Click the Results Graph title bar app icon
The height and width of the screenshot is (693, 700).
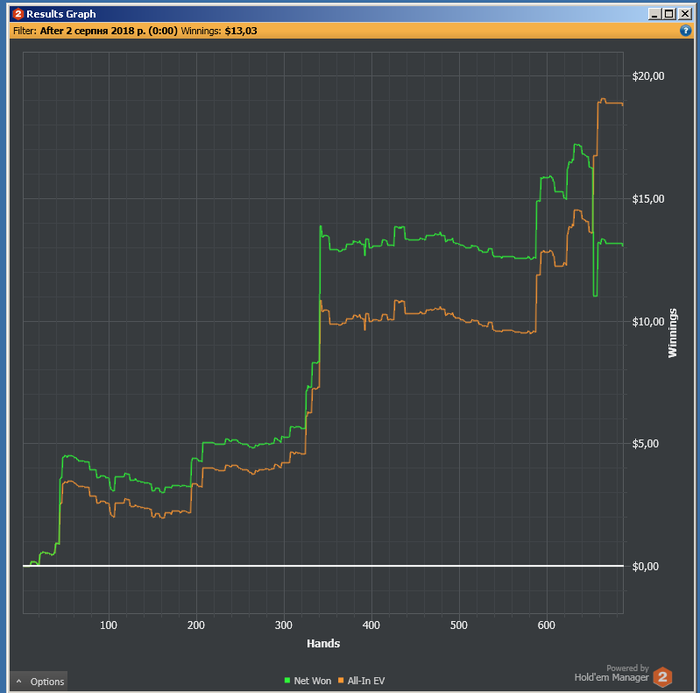(x=18, y=14)
